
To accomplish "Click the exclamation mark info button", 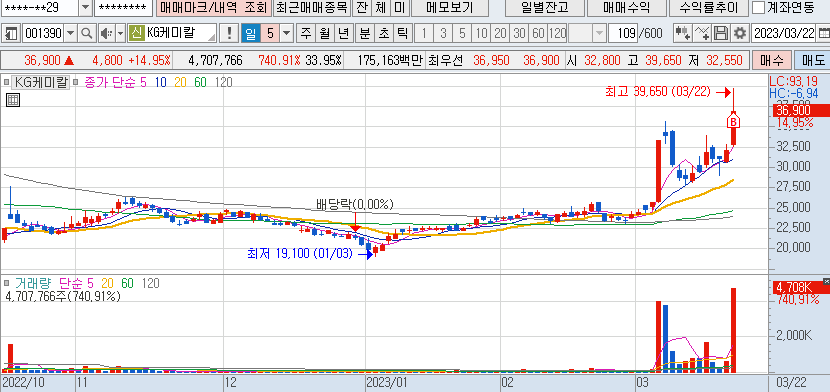I will click(x=229, y=33).
